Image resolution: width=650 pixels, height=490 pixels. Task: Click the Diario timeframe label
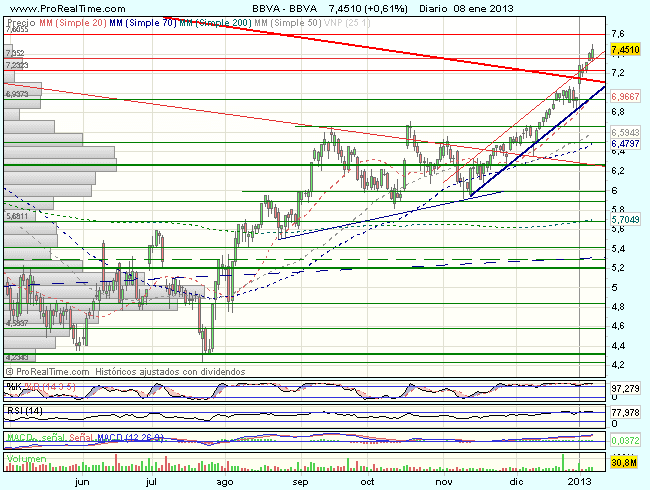(x=434, y=9)
